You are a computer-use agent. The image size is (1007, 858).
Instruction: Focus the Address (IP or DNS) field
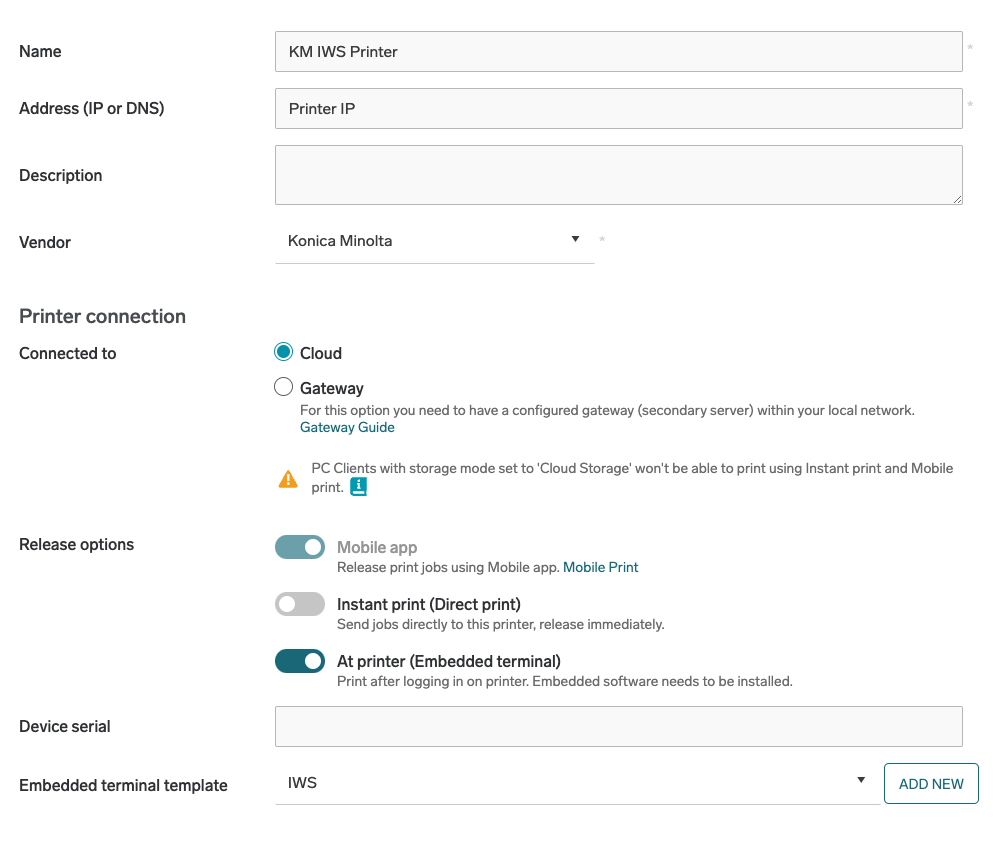(x=618, y=109)
